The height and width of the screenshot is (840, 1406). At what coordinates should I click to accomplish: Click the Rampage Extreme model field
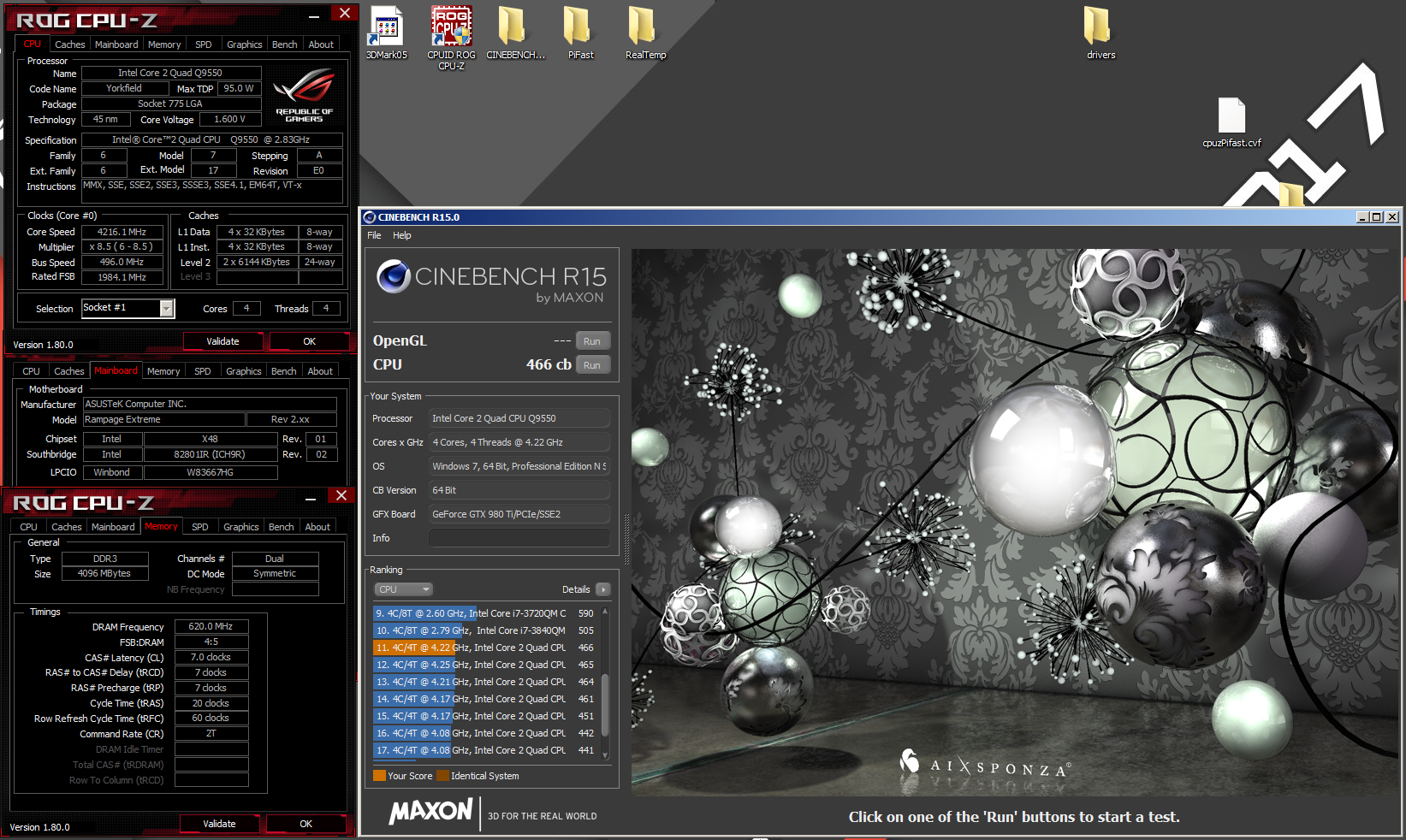(163, 419)
